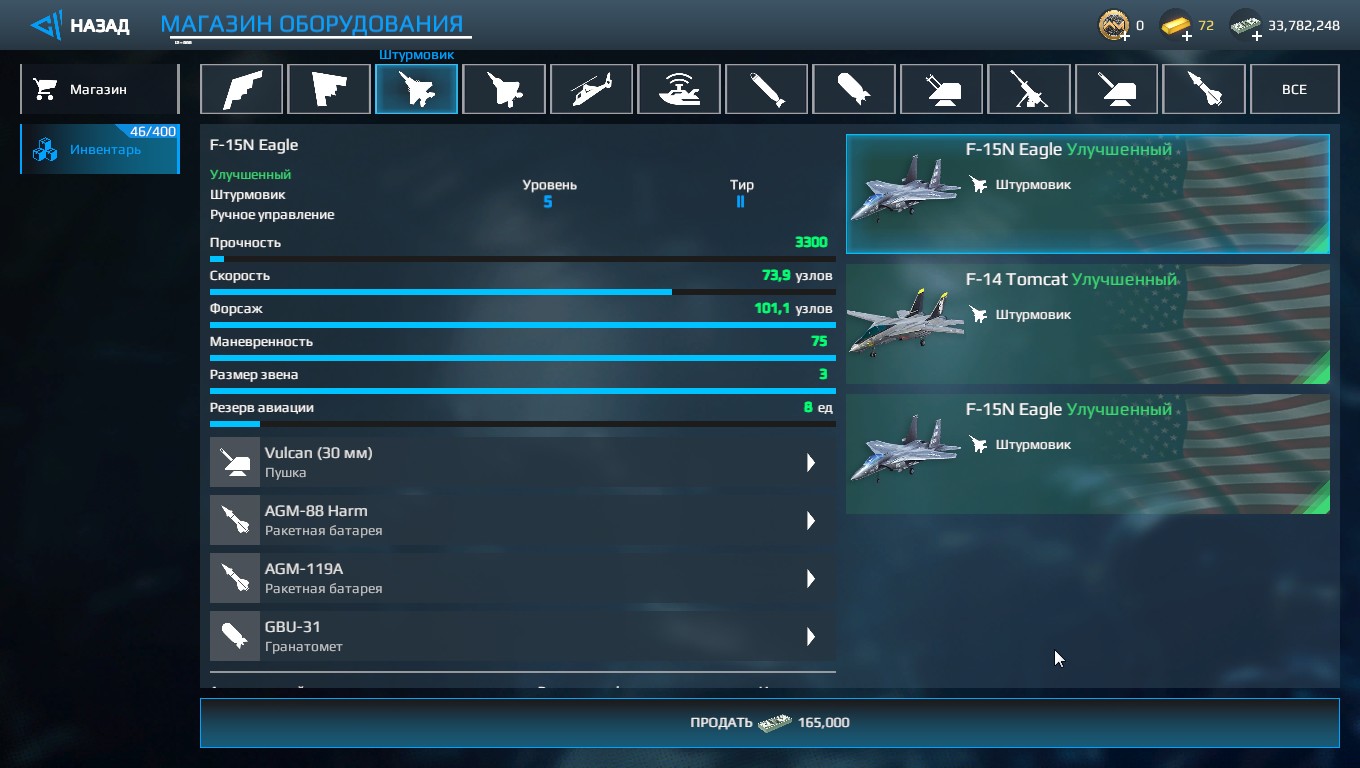Screen dimensions: 1360x768
Task: Go back using the Назад button
Action: 80,25
